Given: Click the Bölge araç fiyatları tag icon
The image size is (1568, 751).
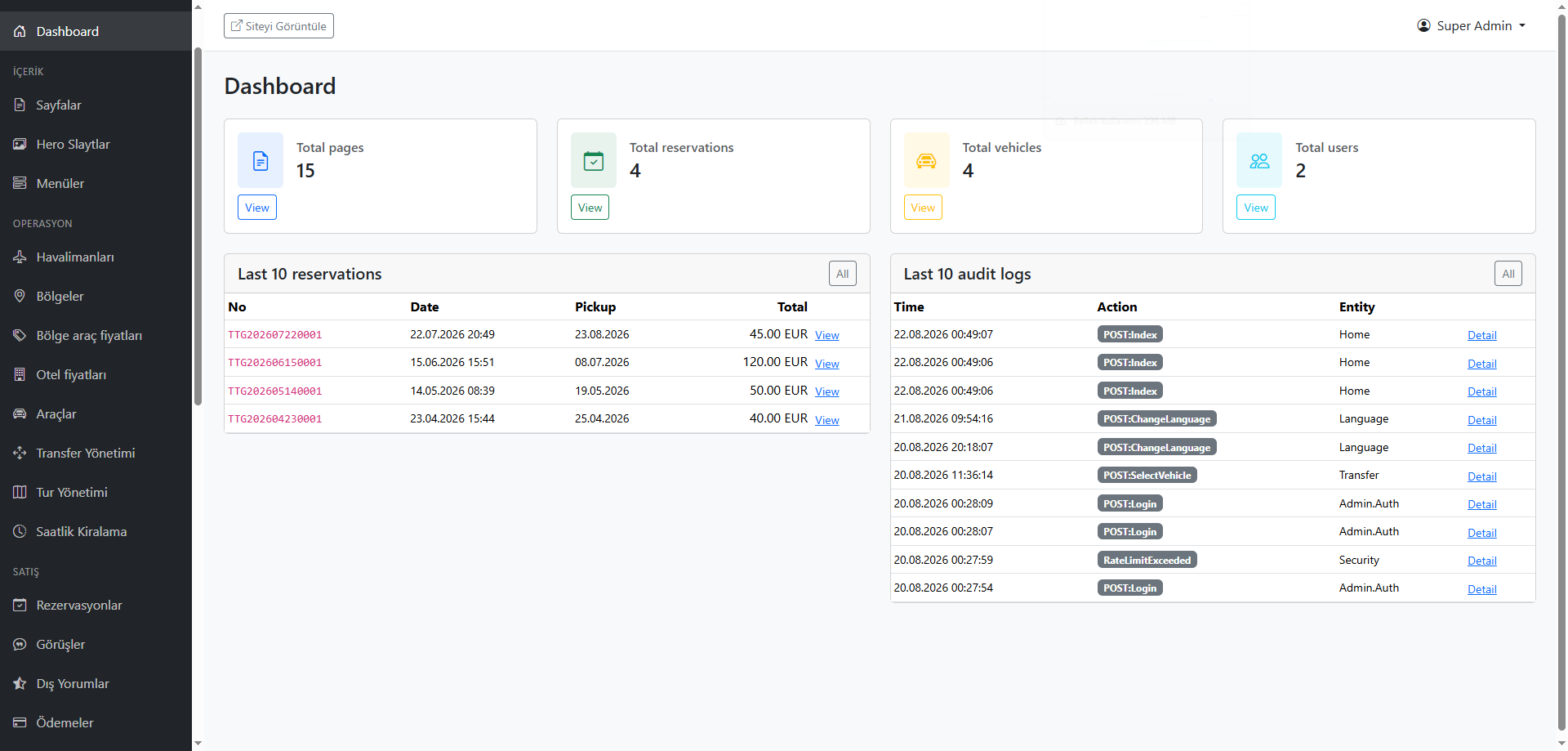Looking at the screenshot, I should coord(20,335).
